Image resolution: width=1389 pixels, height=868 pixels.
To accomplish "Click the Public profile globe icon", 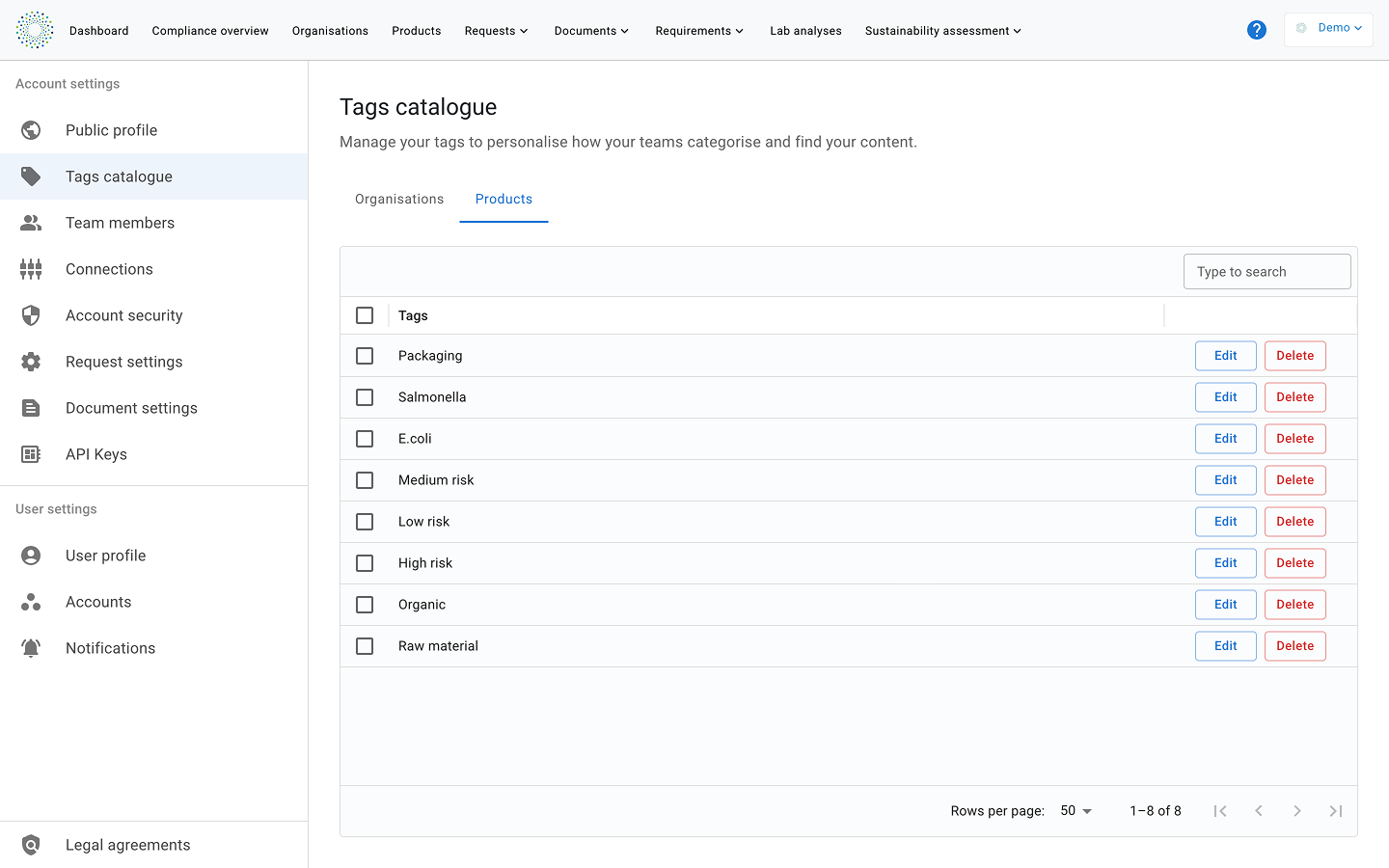I will coord(31,130).
